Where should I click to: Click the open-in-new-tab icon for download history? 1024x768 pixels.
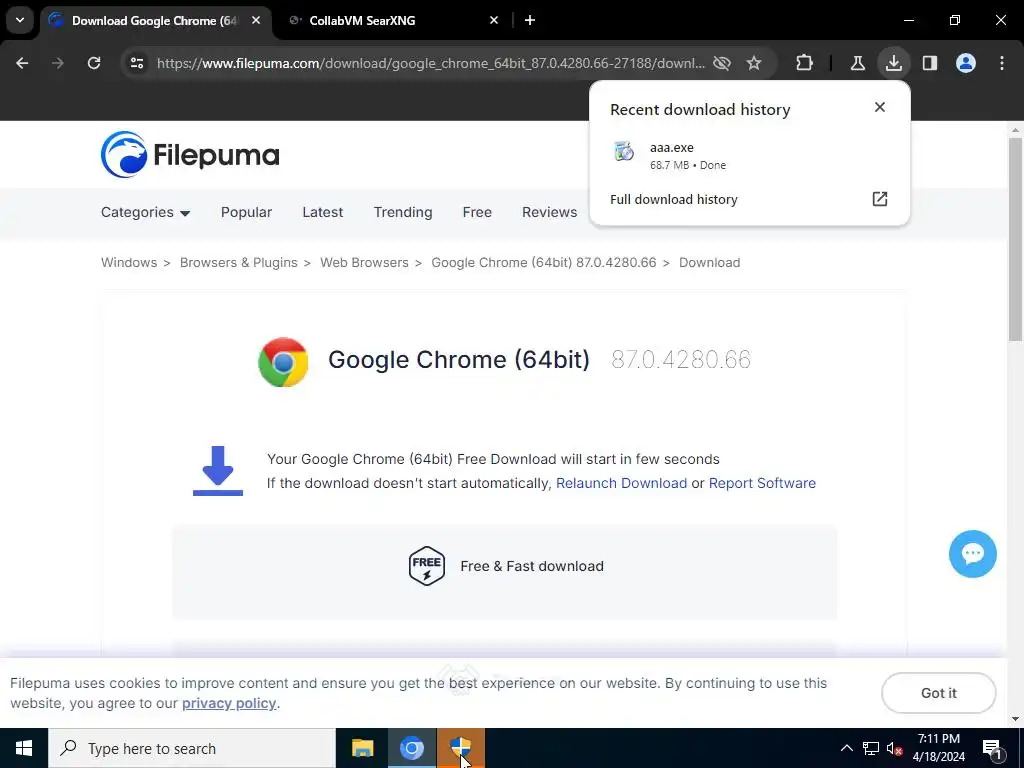coord(880,199)
